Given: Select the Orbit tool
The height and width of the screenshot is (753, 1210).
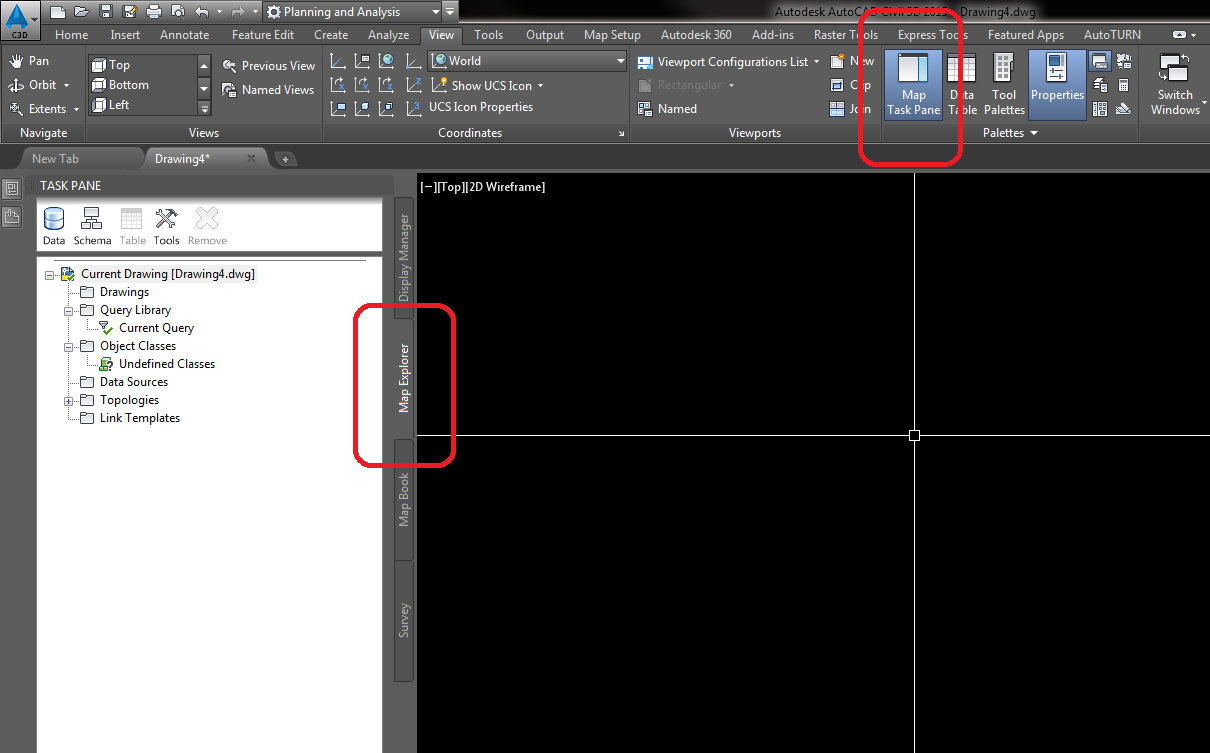Looking at the screenshot, I should pos(33,85).
